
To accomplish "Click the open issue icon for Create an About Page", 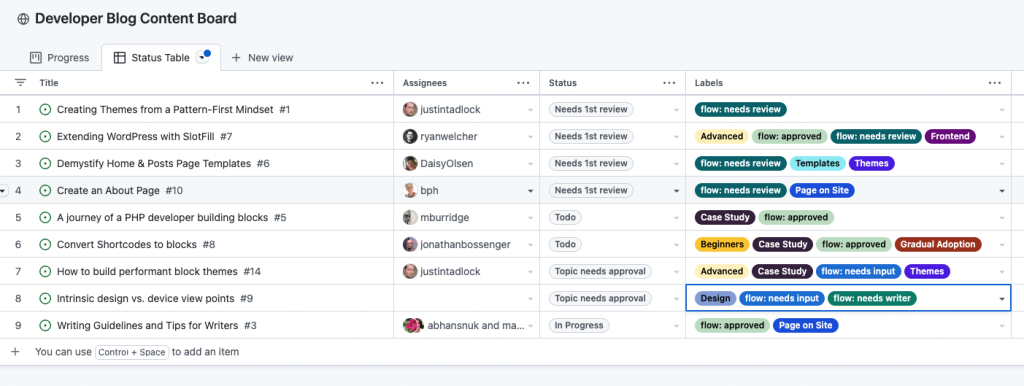I will (45, 191).
